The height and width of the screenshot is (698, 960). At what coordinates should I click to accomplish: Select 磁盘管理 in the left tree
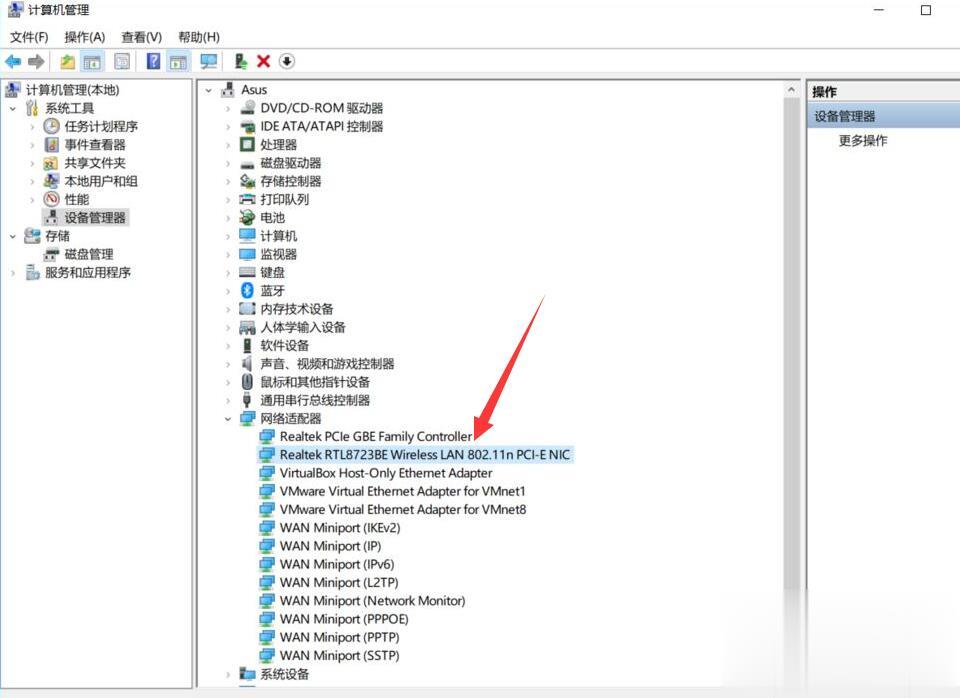pyautogui.click(x=89, y=255)
